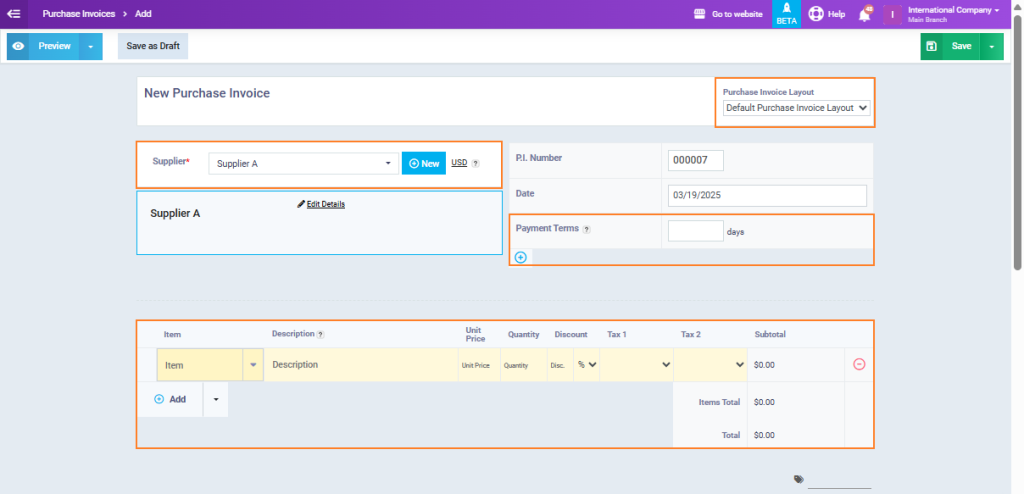Go to Purchase Invoices breadcrumb
Viewport: 1024px width, 494px height.
coord(79,14)
